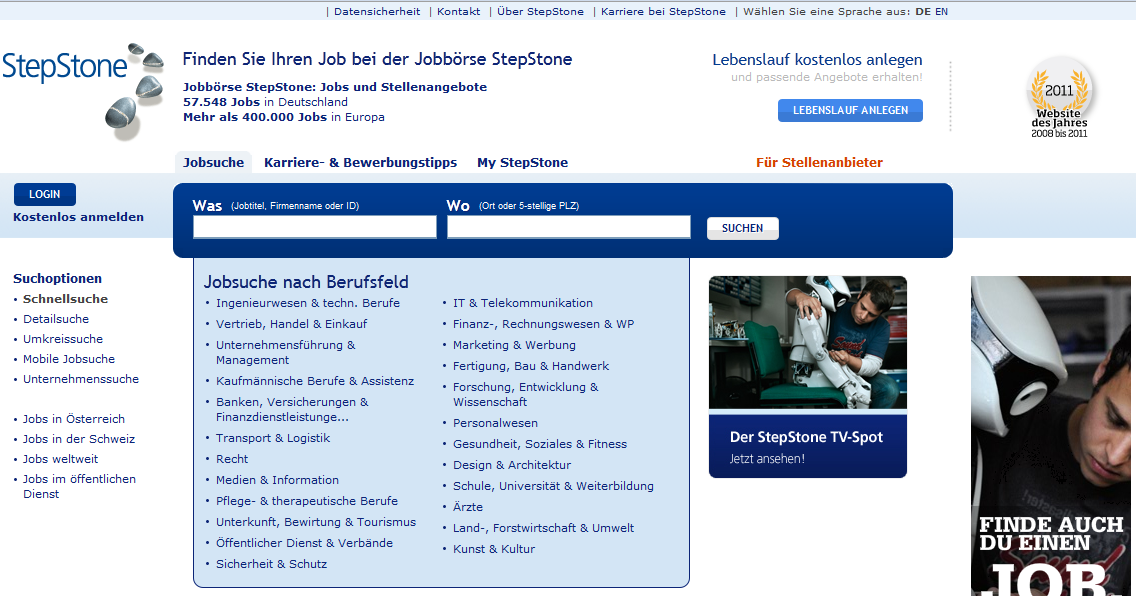Click the StepStone logo
This screenshot has height=596, width=1136.
[83, 91]
